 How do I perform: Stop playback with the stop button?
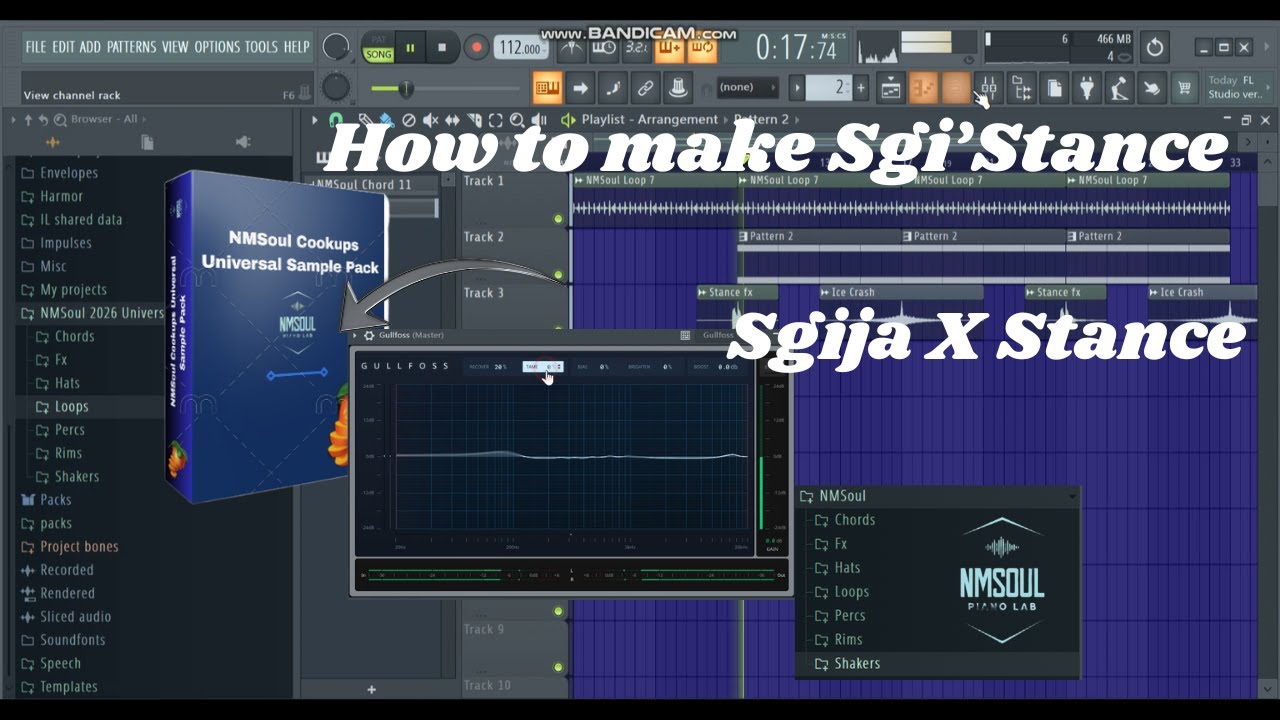pyautogui.click(x=442, y=47)
